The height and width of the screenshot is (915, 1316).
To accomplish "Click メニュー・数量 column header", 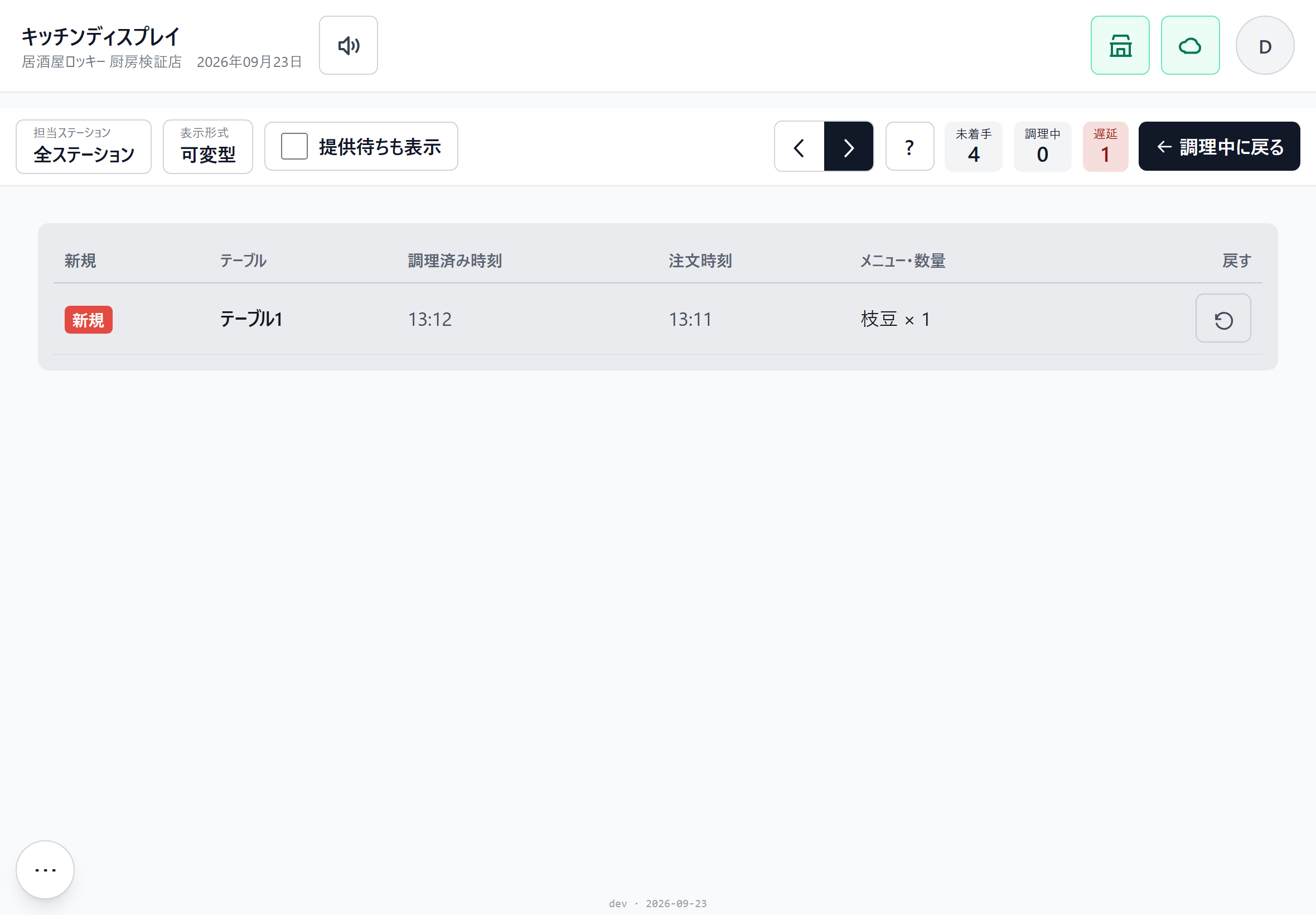I will pyautogui.click(x=902, y=261).
